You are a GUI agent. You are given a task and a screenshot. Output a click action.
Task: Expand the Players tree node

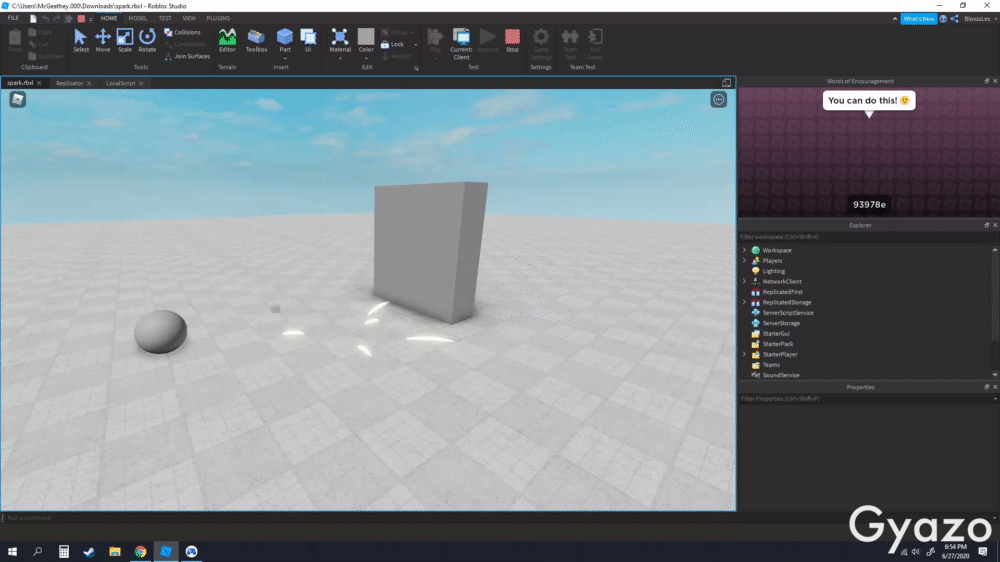(x=744, y=260)
